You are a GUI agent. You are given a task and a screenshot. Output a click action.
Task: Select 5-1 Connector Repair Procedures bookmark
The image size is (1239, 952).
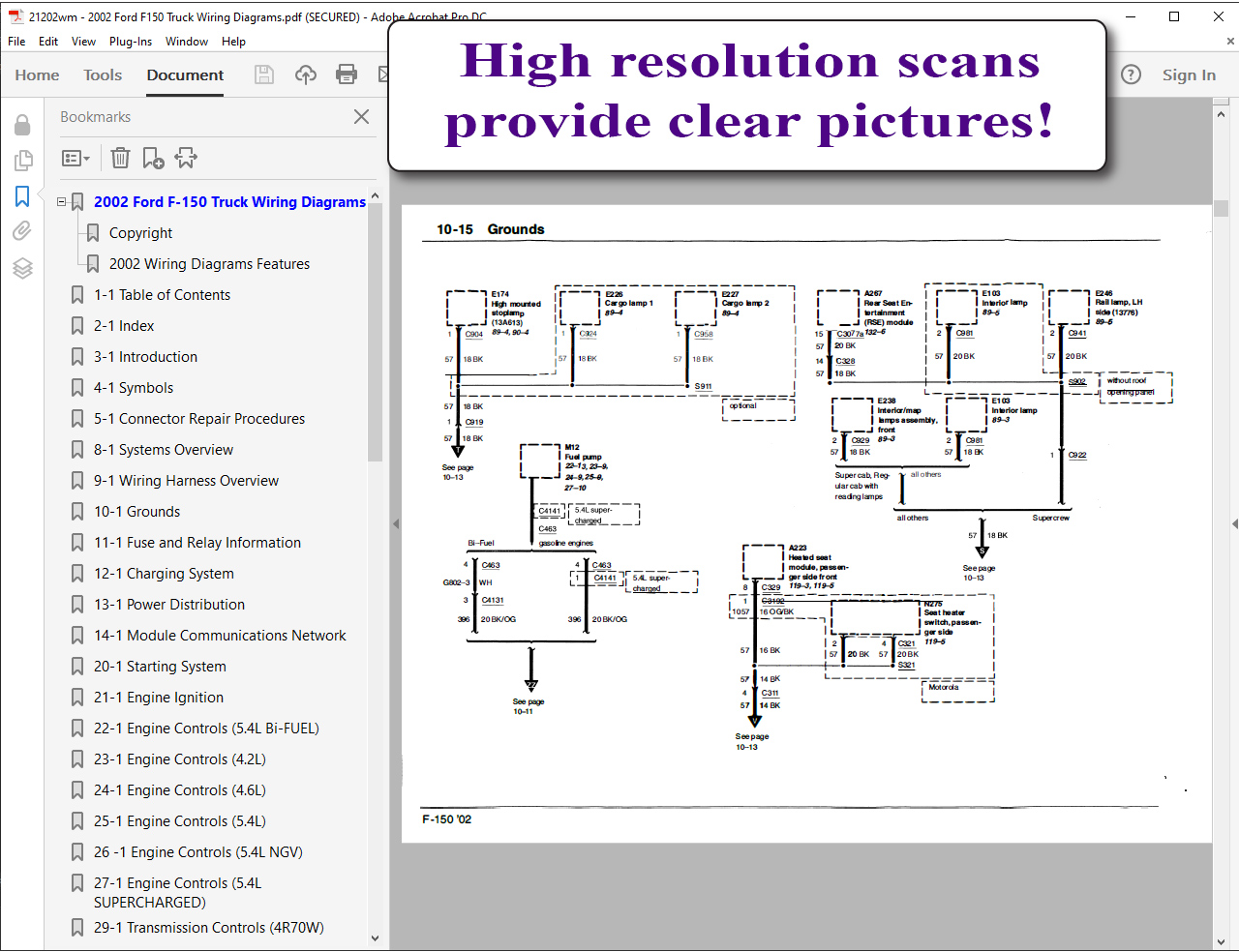(199, 419)
